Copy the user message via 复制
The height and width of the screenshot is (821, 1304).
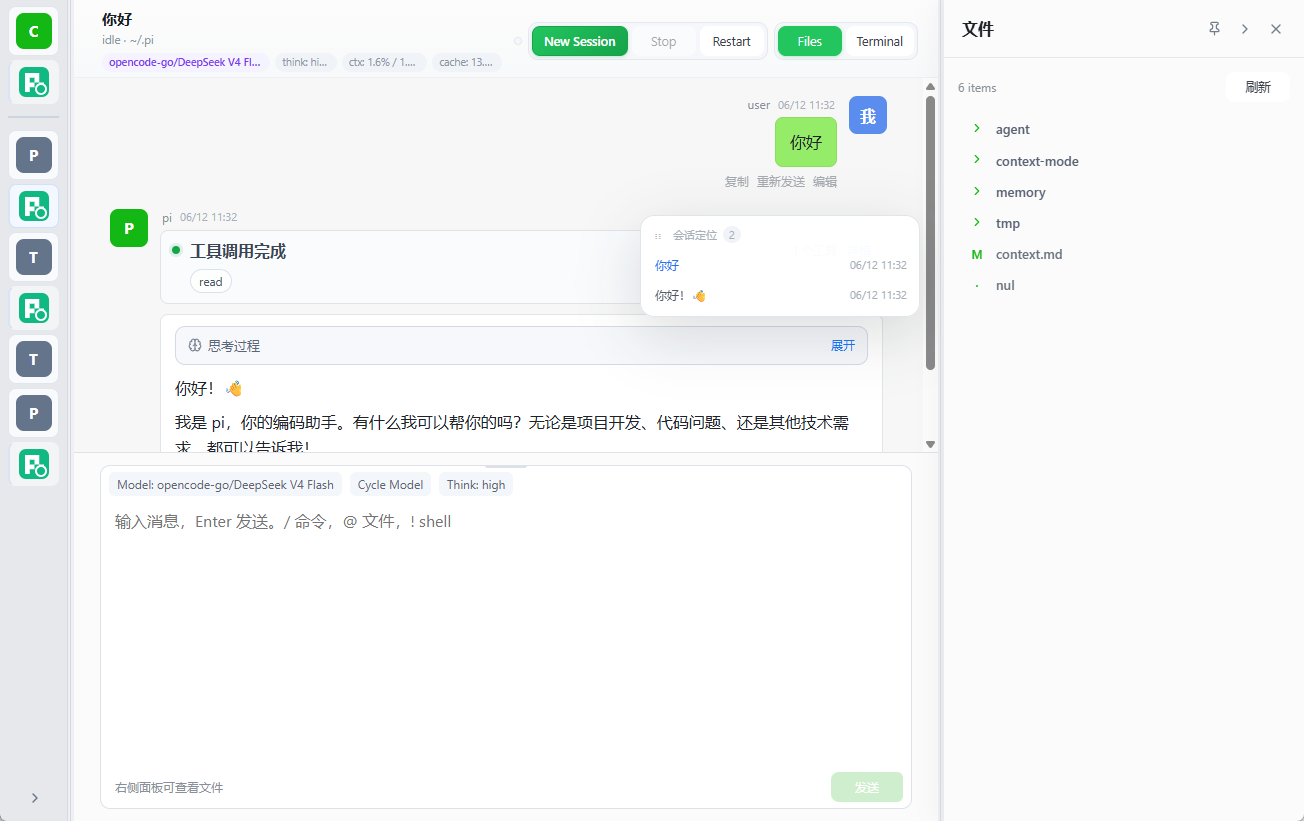(x=736, y=182)
